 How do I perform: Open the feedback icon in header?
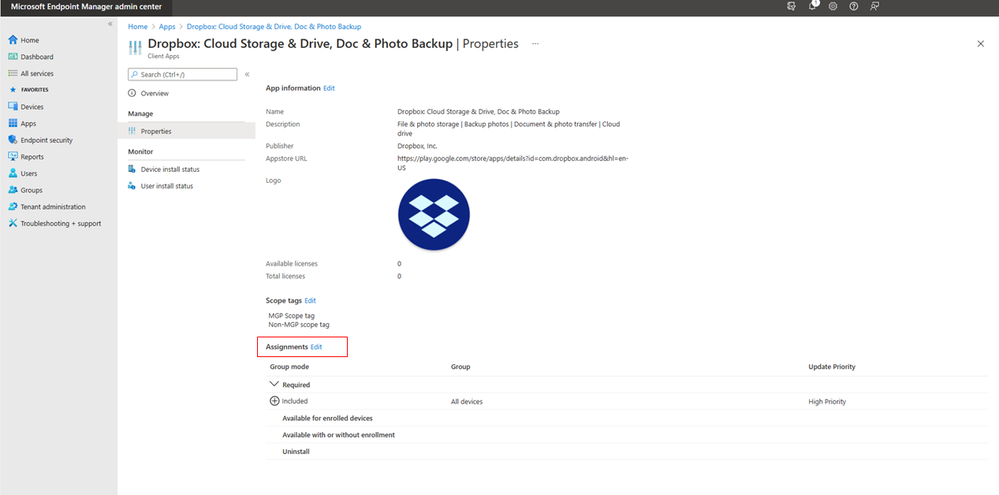(x=875, y=6)
